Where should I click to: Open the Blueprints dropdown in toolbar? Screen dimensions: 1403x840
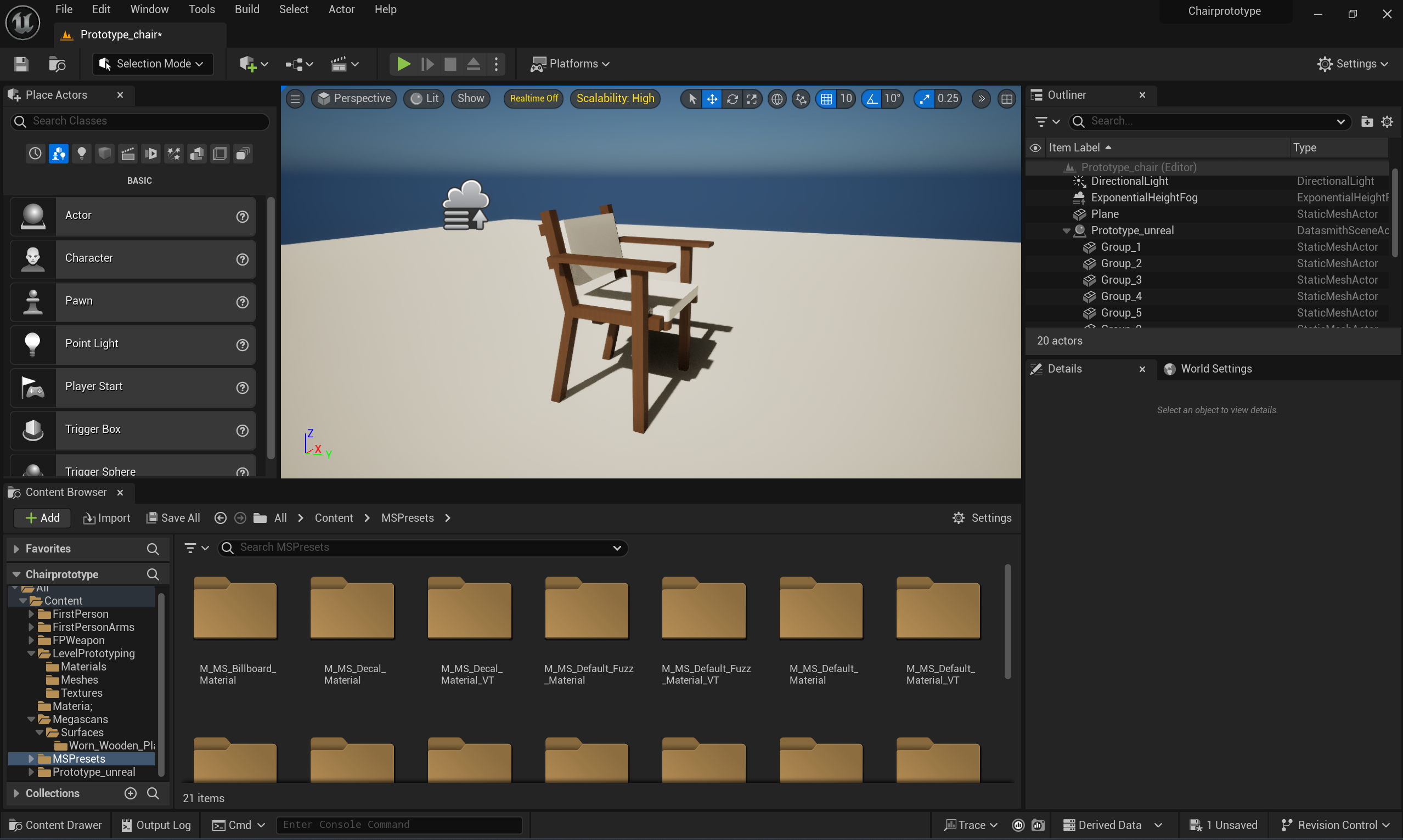tap(299, 64)
